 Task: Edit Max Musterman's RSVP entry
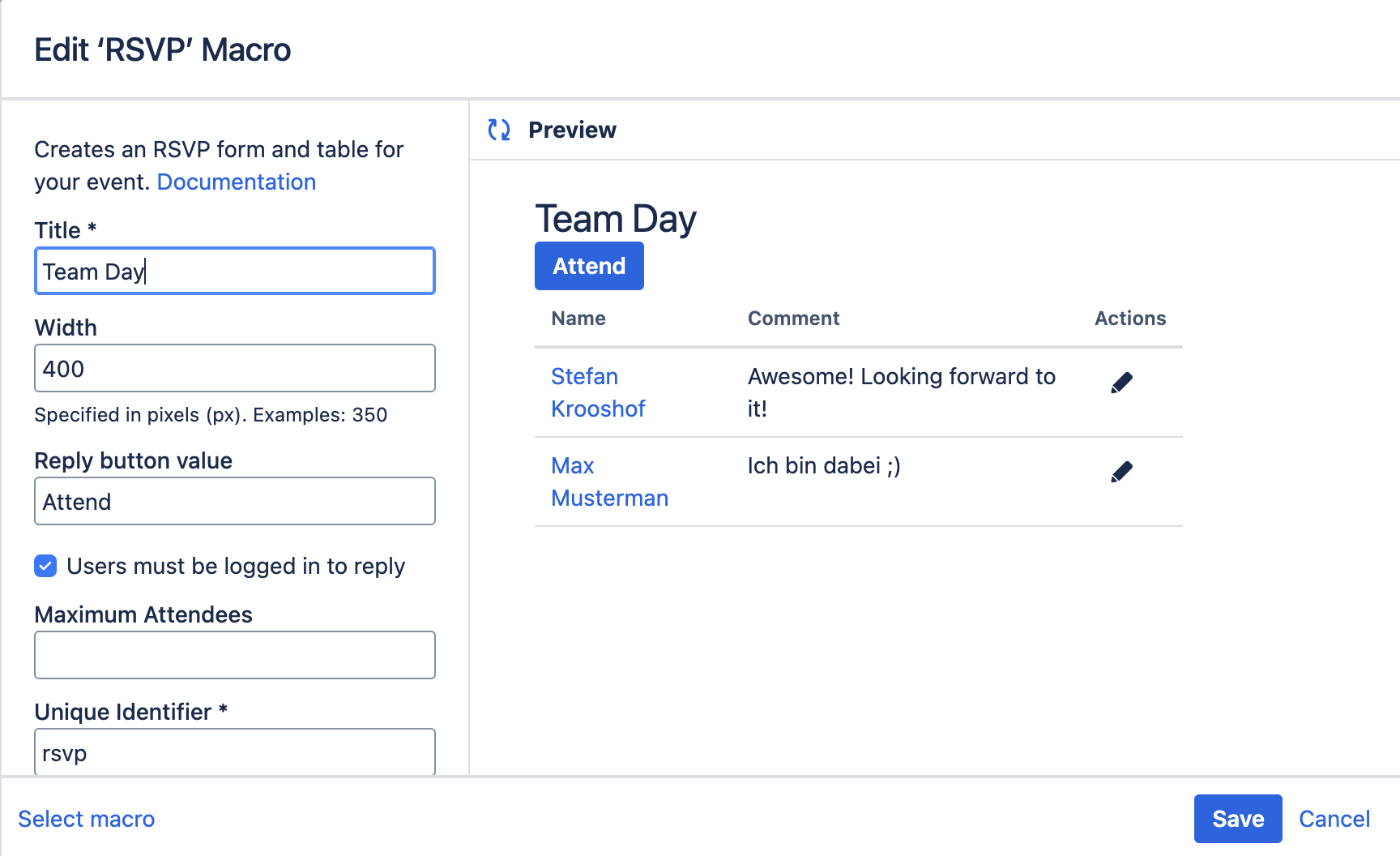(x=1121, y=472)
